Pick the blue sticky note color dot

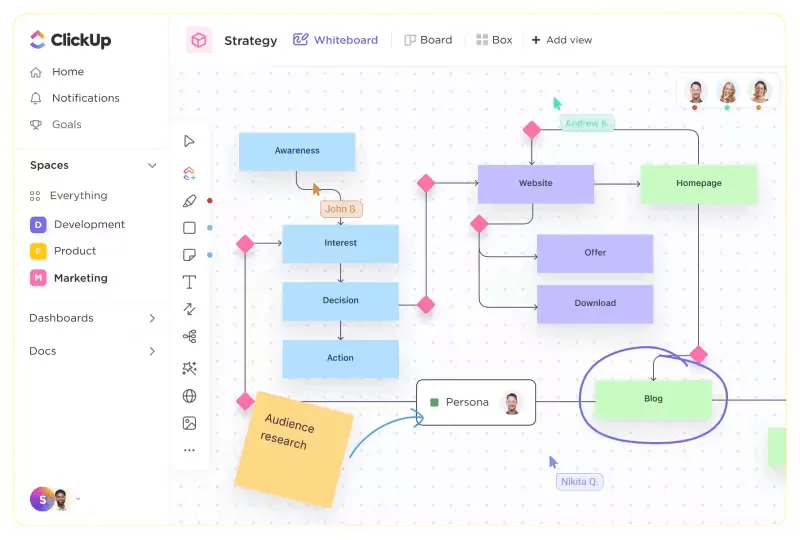(210, 255)
